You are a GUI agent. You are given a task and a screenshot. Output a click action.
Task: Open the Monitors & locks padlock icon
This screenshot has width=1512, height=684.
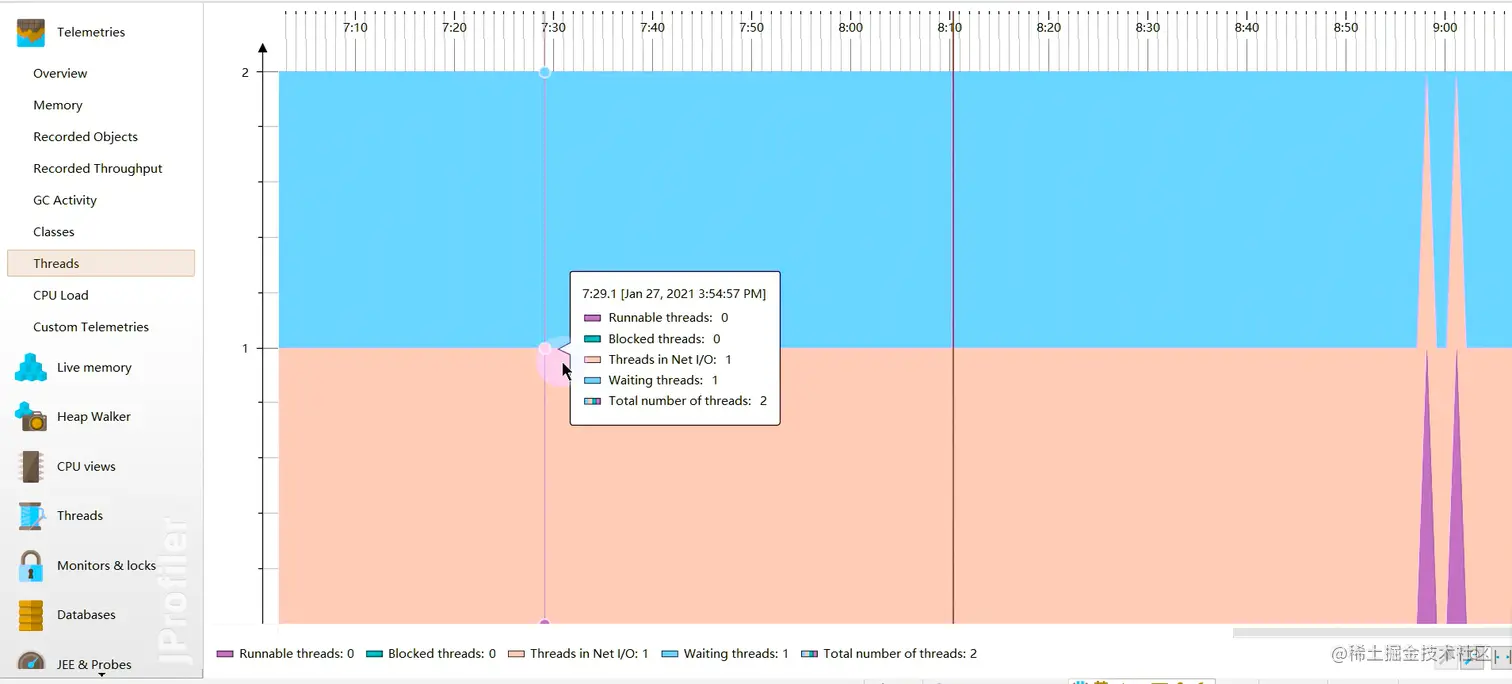tap(31, 565)
